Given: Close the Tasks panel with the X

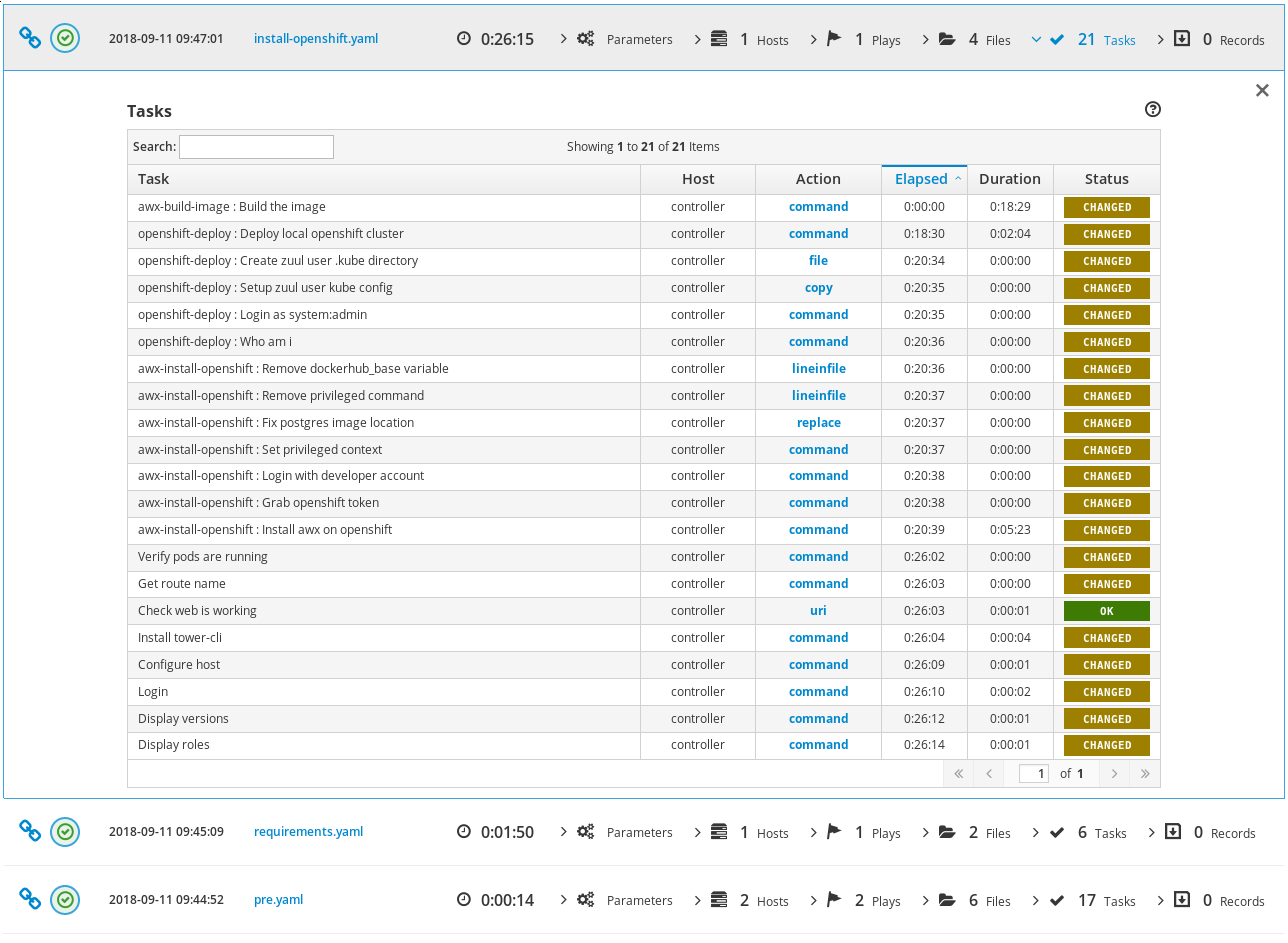Looking at the screenshot, I should coord(1262,91).
